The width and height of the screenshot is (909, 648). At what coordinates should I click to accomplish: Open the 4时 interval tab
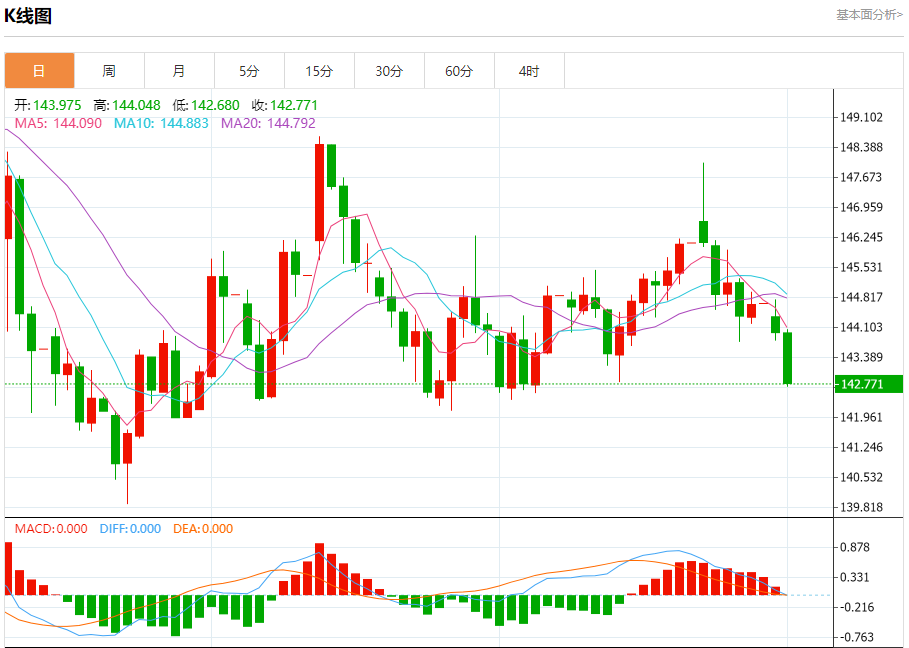pos(529,71)
